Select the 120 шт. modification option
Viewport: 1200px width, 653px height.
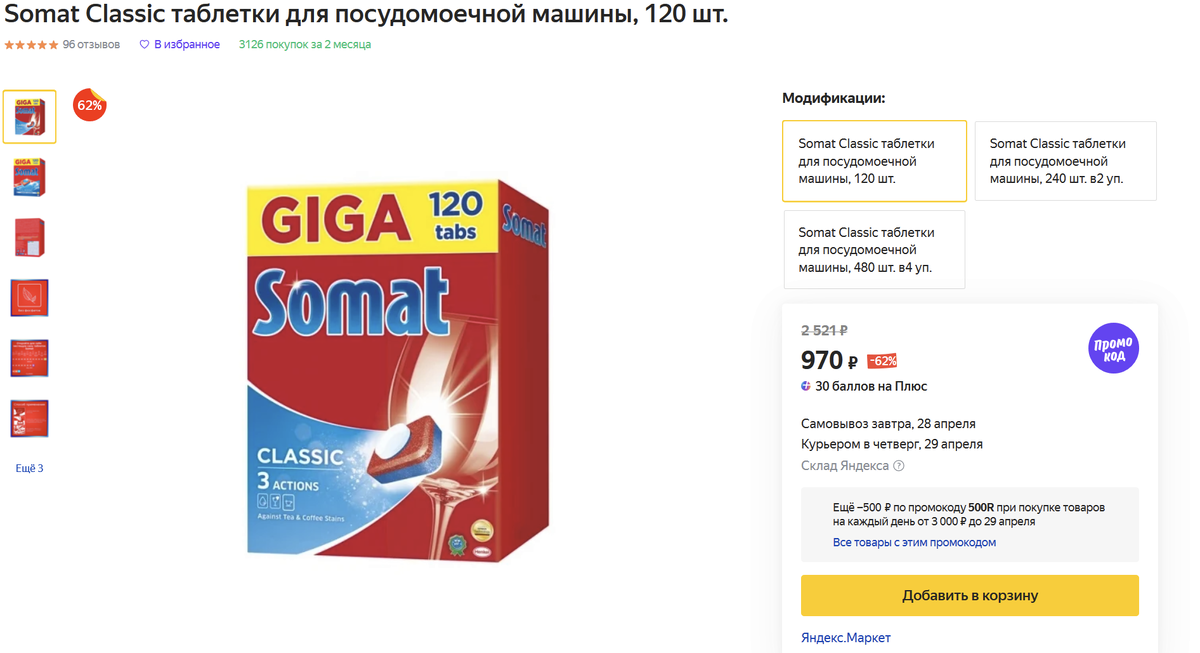click(x=875, y=161)
